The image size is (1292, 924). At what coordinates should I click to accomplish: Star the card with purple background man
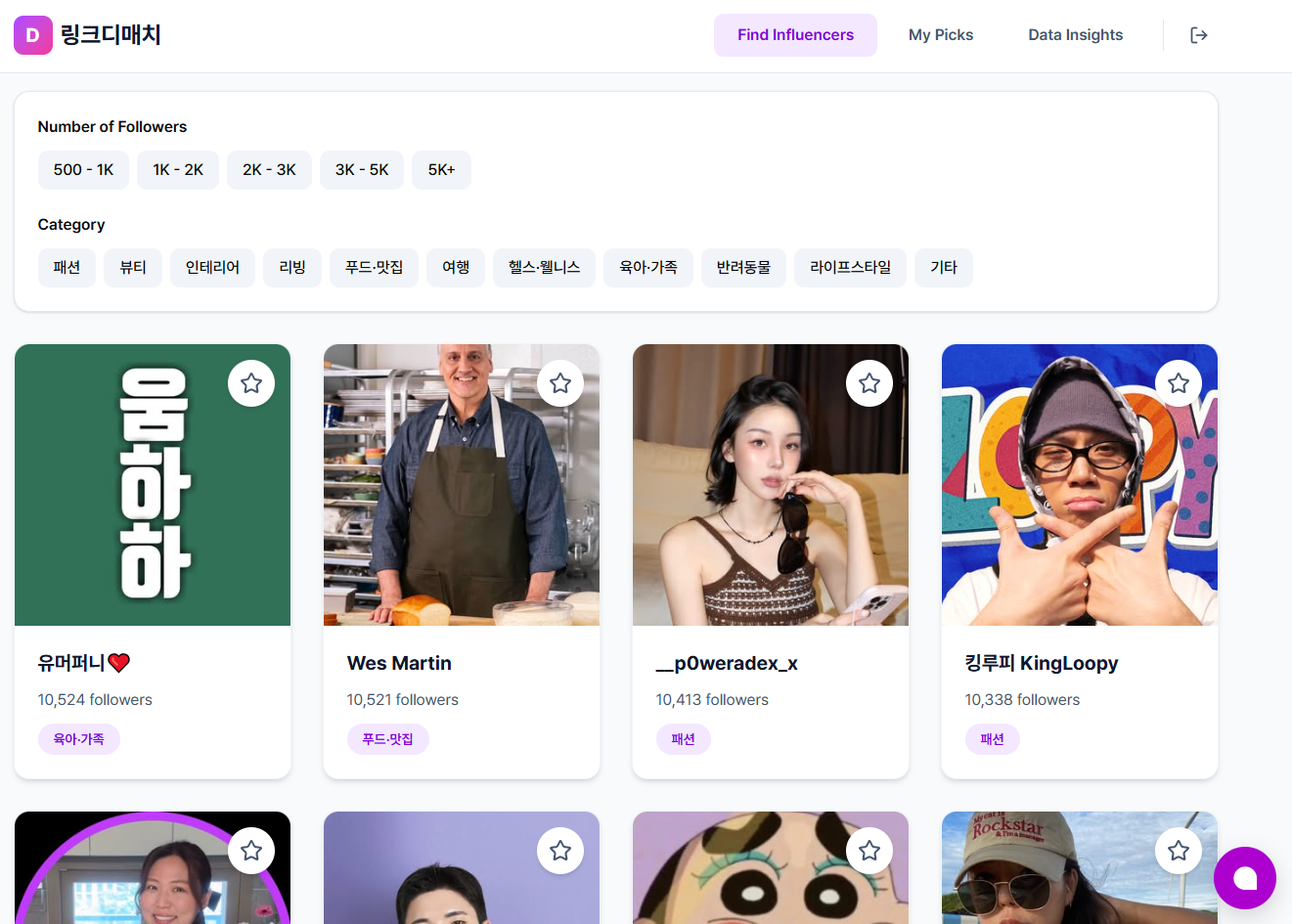560,851
